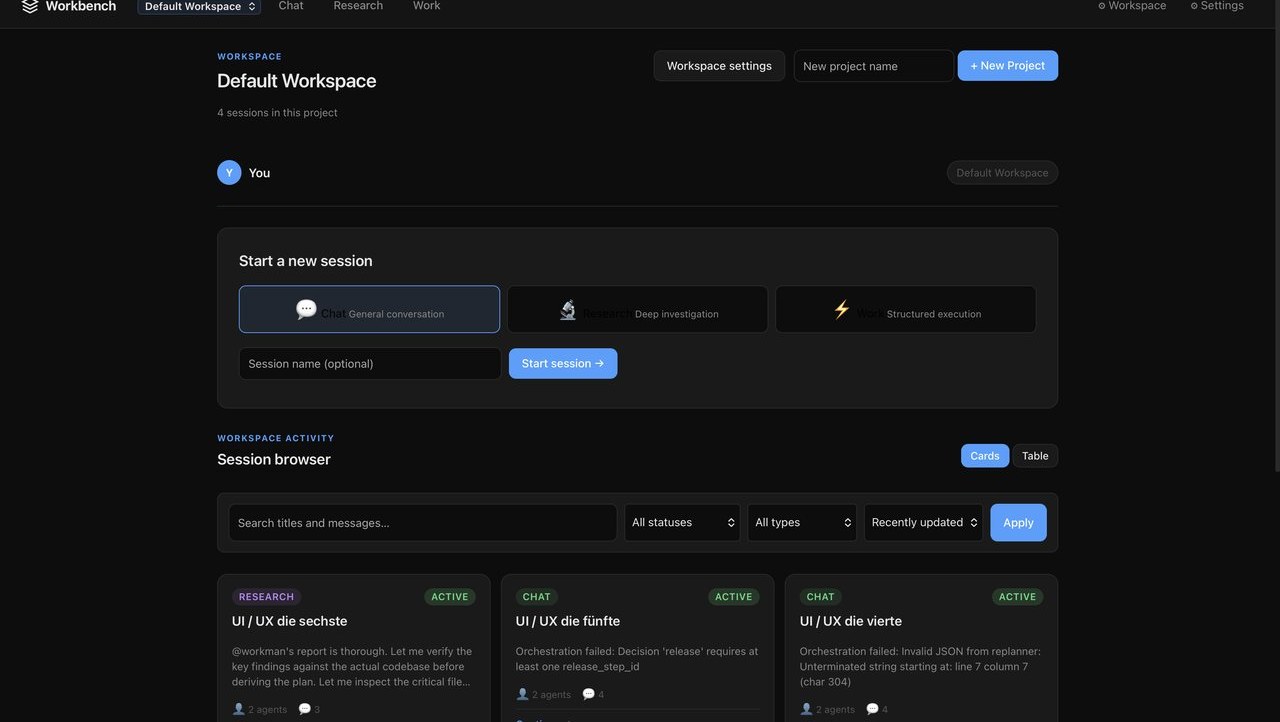Viewport: 1280px width, 722px height.
Task: Click the agents icon on 'UI / UX die sechste' card
Action: pyautogui.click(x=238, y=709)
